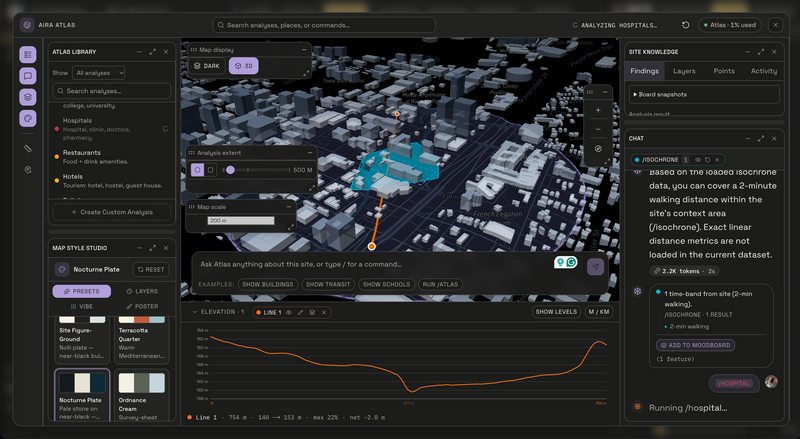Select the palette icon in left sidebar
This screenshot has width=800, height=439.
[x=28, y=118]
